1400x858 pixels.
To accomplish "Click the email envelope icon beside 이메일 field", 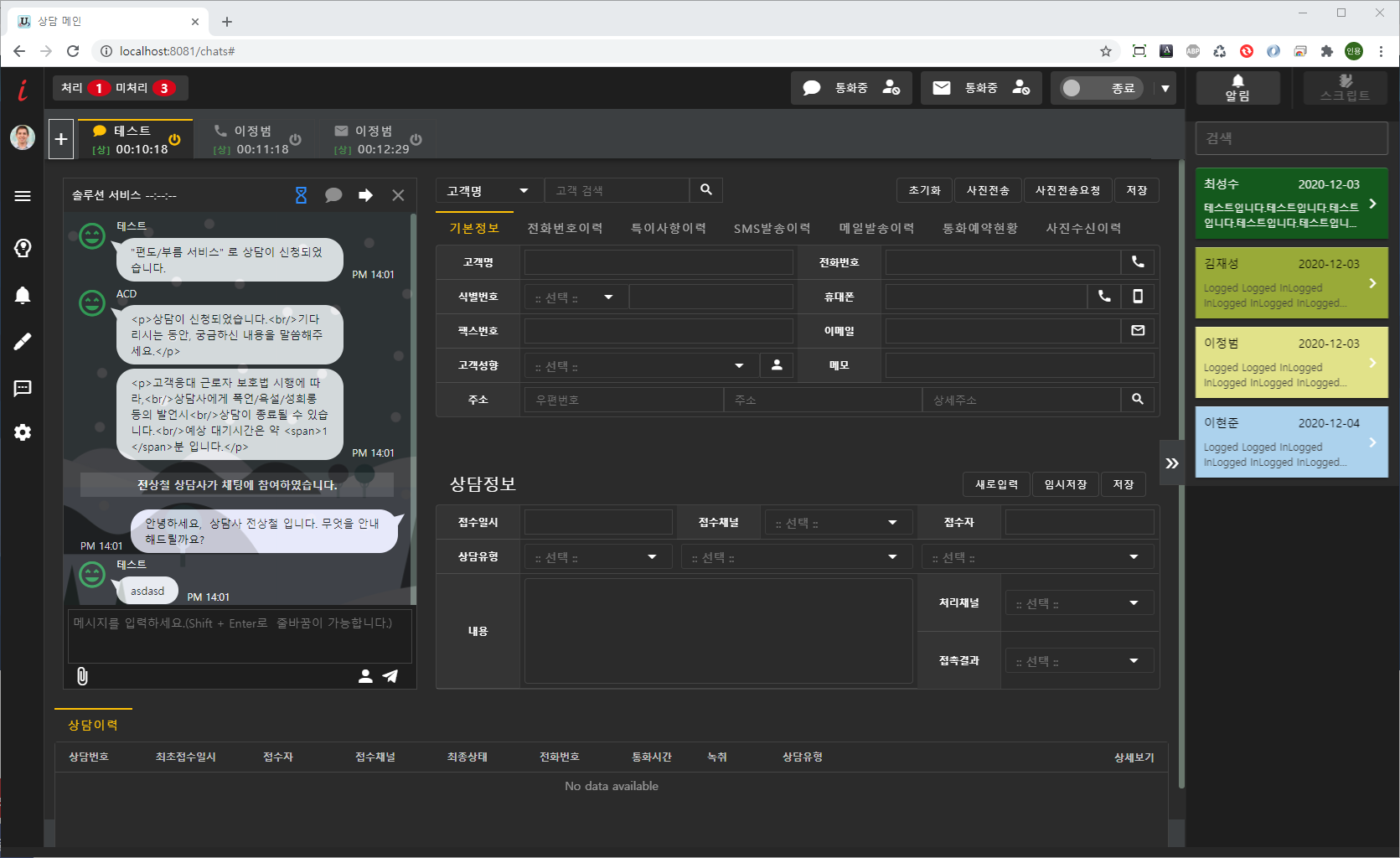I will pos(1138,331).
